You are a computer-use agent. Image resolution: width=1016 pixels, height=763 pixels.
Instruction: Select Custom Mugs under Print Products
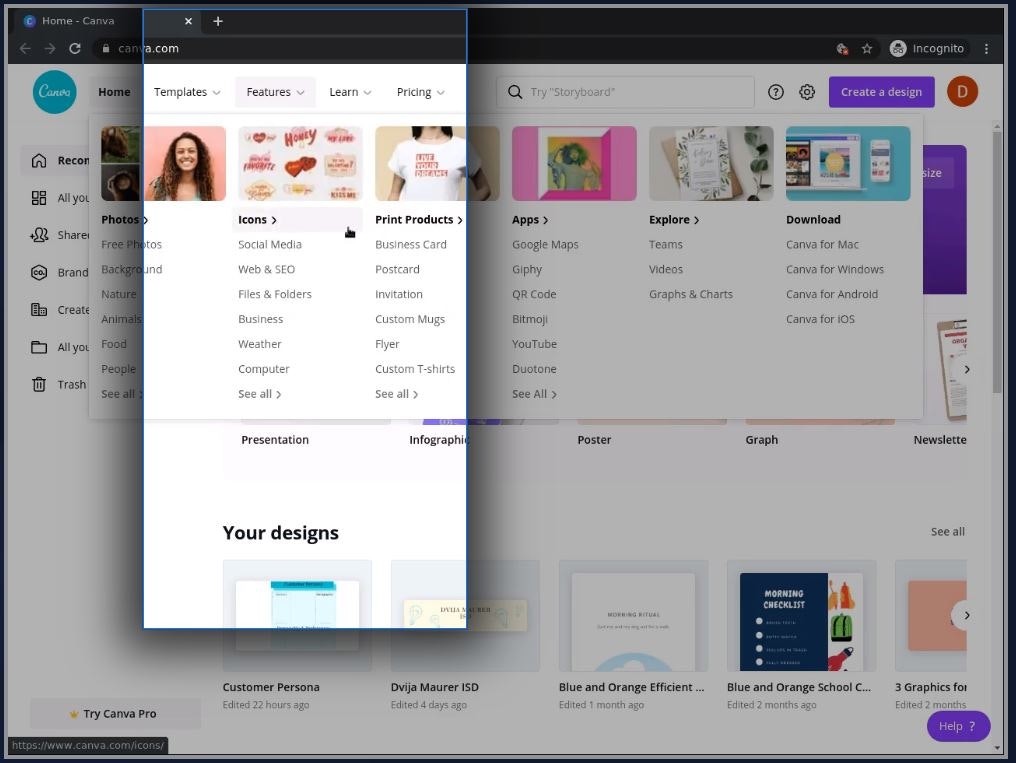[410, 319]
